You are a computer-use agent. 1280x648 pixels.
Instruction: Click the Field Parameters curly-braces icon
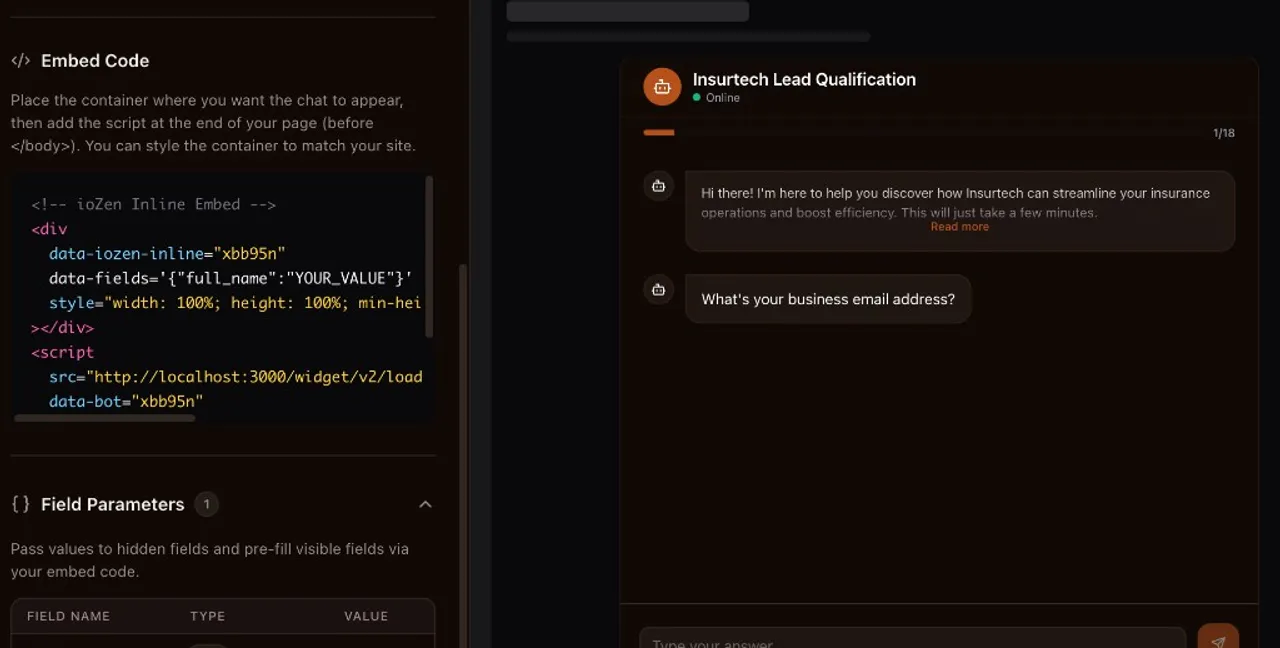[19, 504]
